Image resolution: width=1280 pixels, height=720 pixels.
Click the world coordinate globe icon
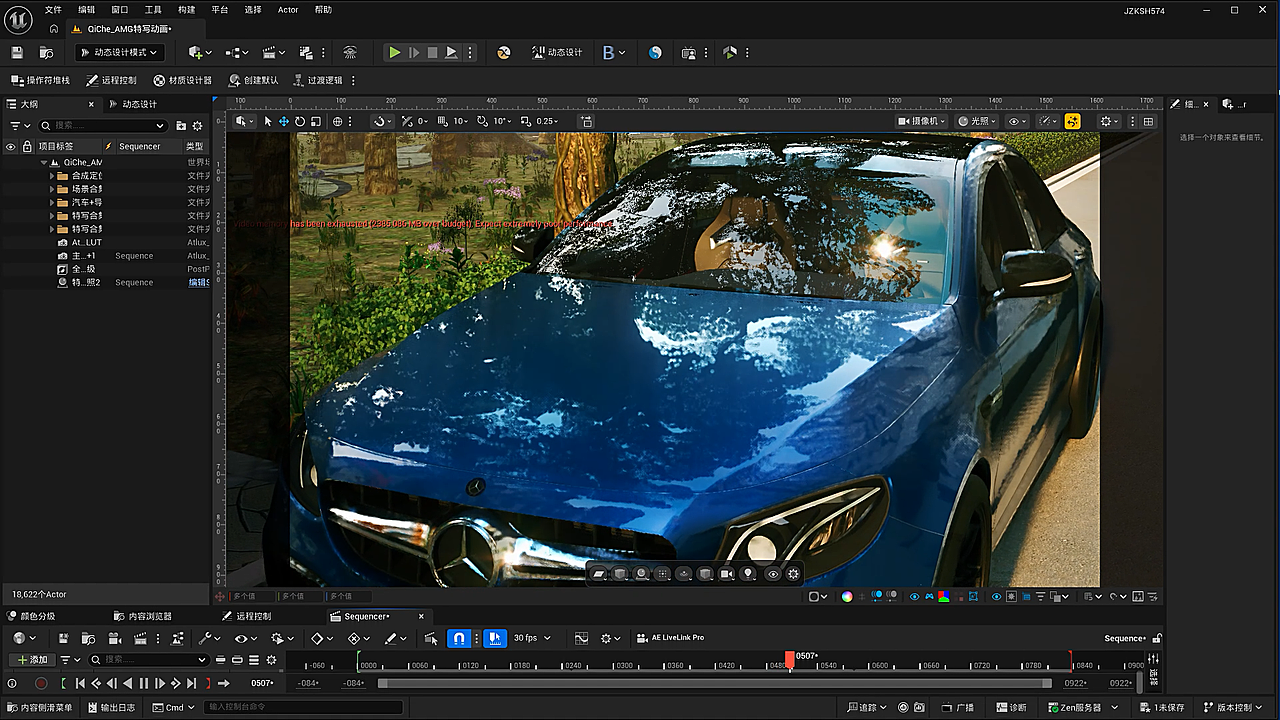pyautogui.click(x=338, y=121)
